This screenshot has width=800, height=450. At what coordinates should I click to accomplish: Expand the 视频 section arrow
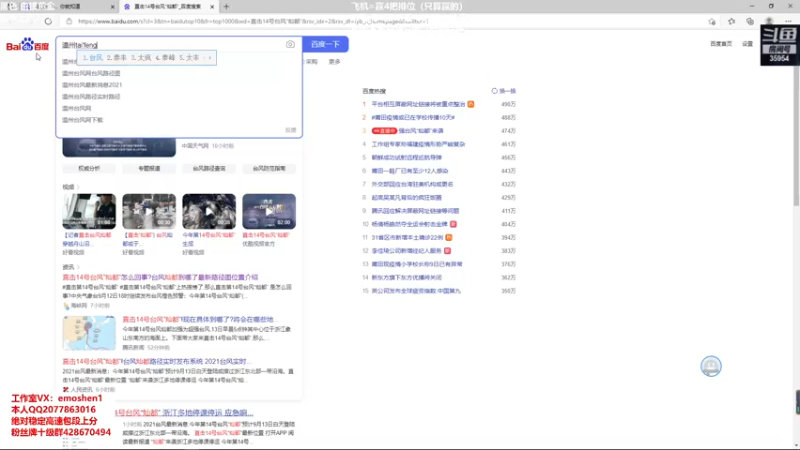[x=78, y=187]
